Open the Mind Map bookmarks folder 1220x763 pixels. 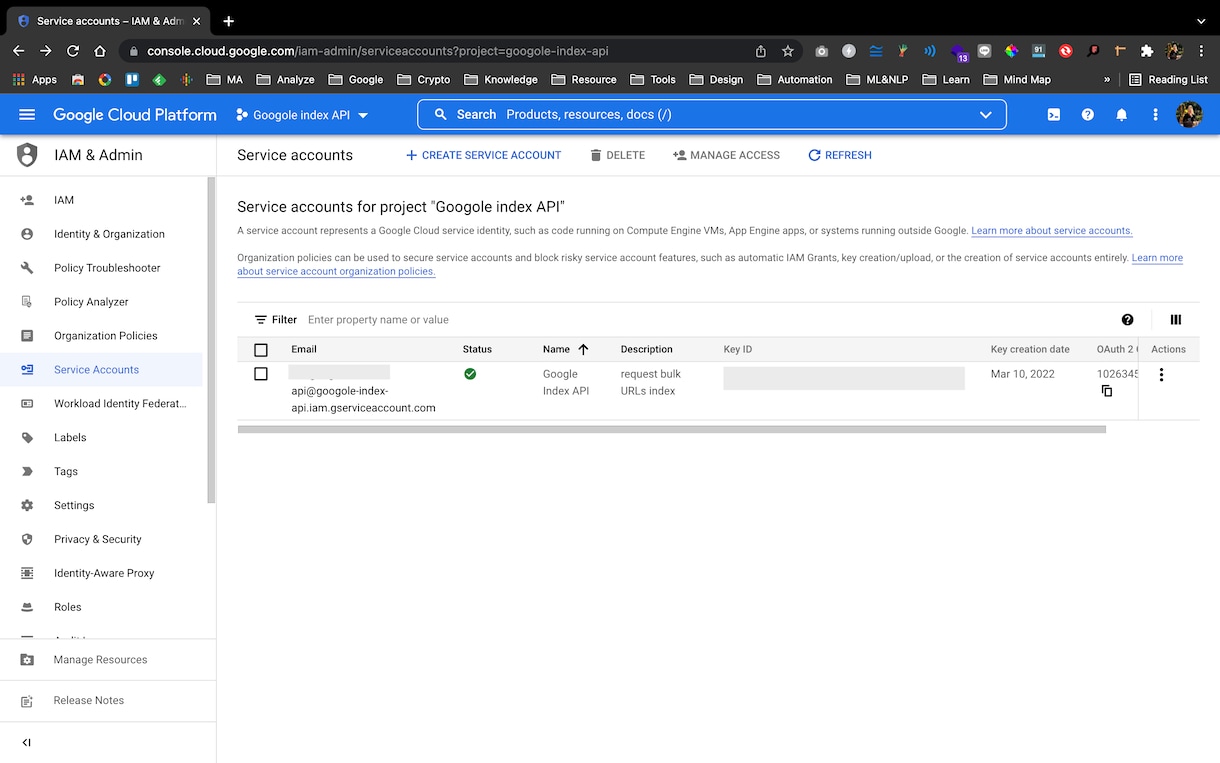pyautogui.click(x=1017, y=80)
